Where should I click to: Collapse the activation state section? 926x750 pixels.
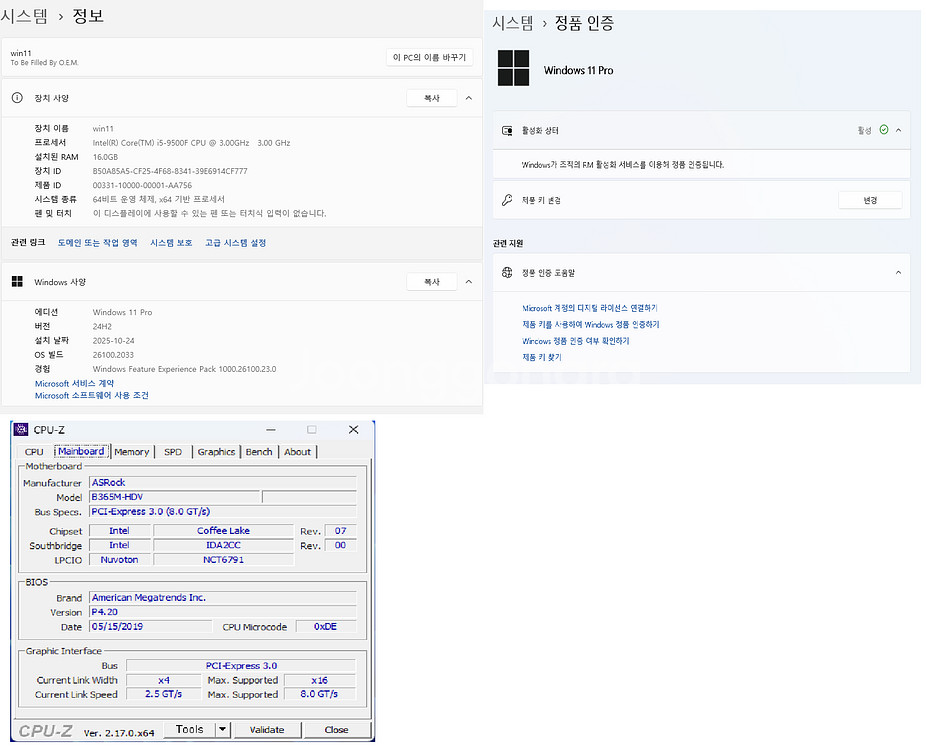pyautogui.click(x=898, y=131)
